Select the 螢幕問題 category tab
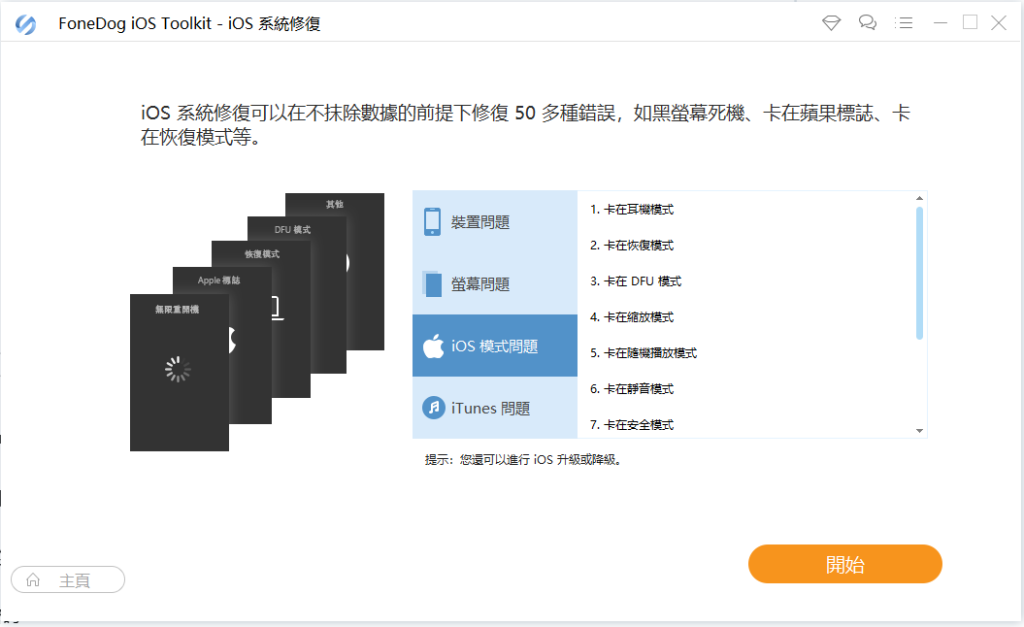Image resolution: width=1024 pixels, height=627 pixels. (x=495, y=284)
